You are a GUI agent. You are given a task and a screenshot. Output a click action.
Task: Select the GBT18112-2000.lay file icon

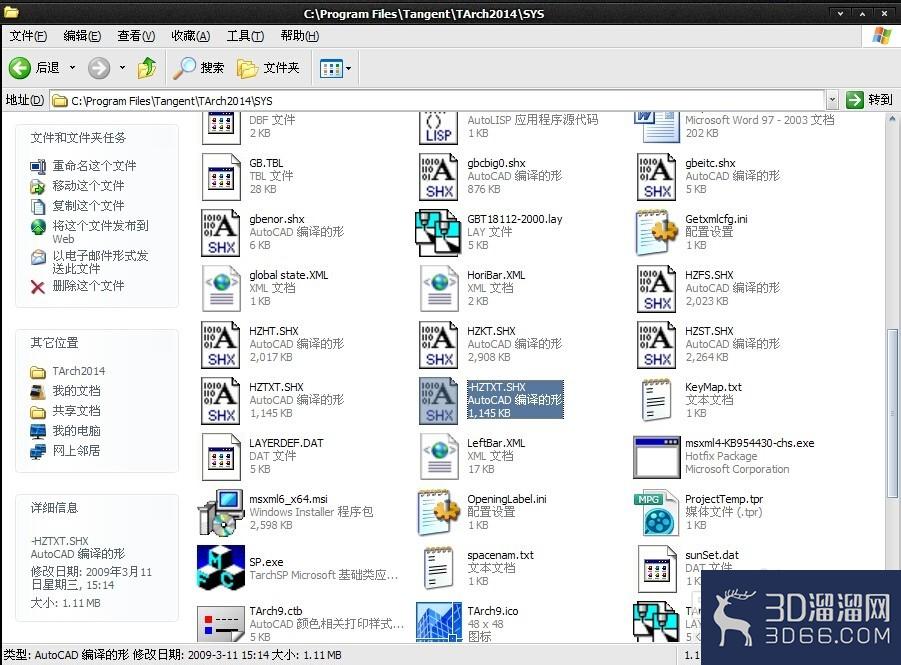click(x=438, y=233)
